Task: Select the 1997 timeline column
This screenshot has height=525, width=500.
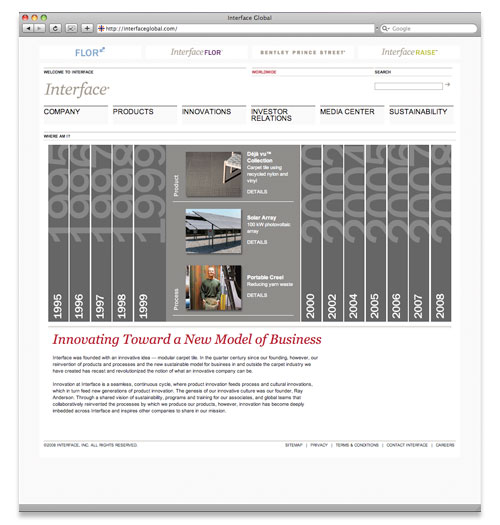Action: click(x=101, y=233)
